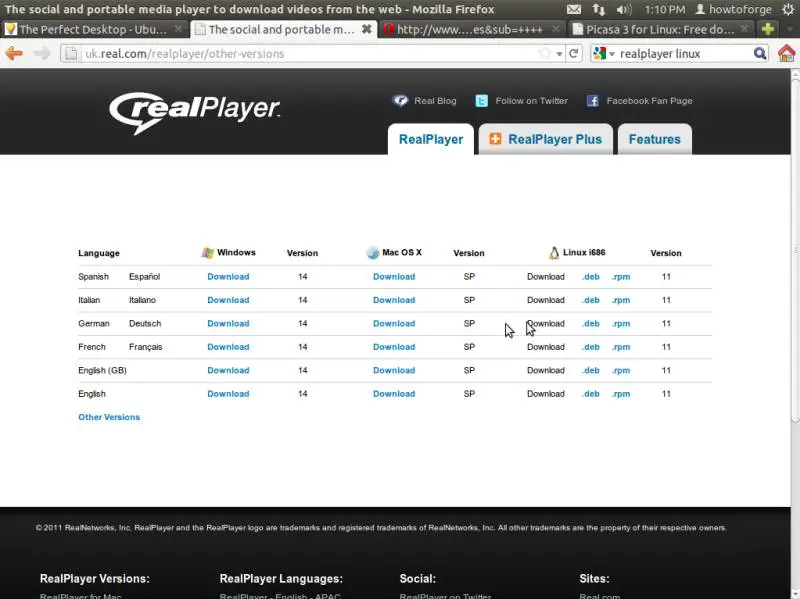Viewport: 800px width, 599px height.
Task: Download English Linux .rpm package
Action: point(621,394)
